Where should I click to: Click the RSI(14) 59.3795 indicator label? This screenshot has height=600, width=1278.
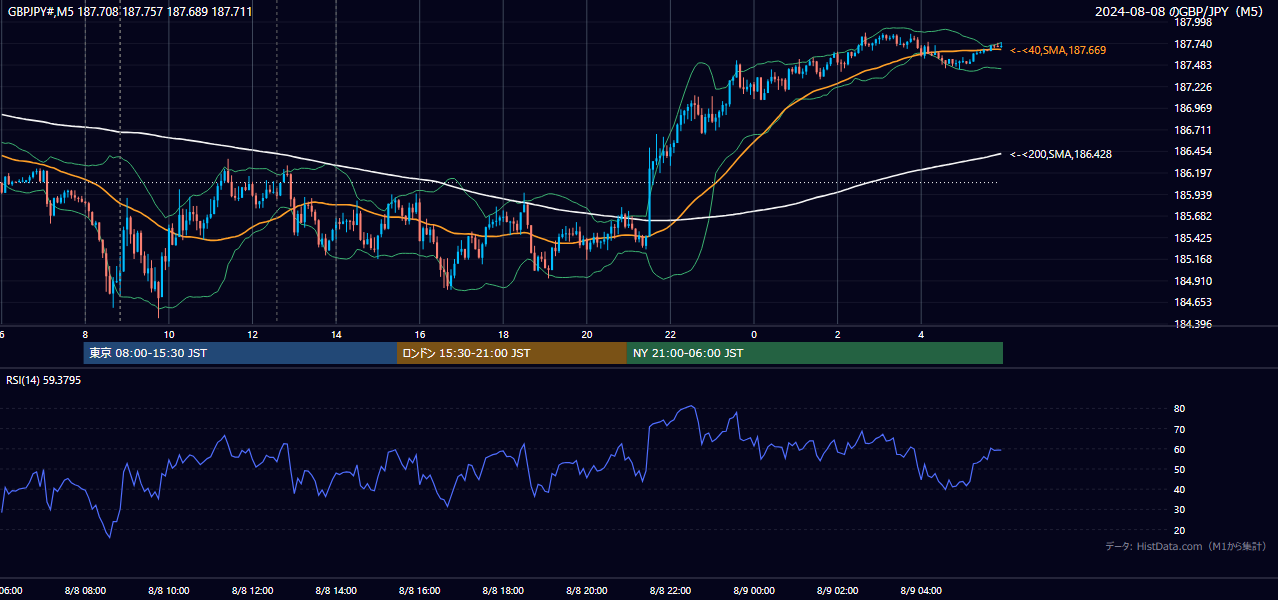point(44,380)
